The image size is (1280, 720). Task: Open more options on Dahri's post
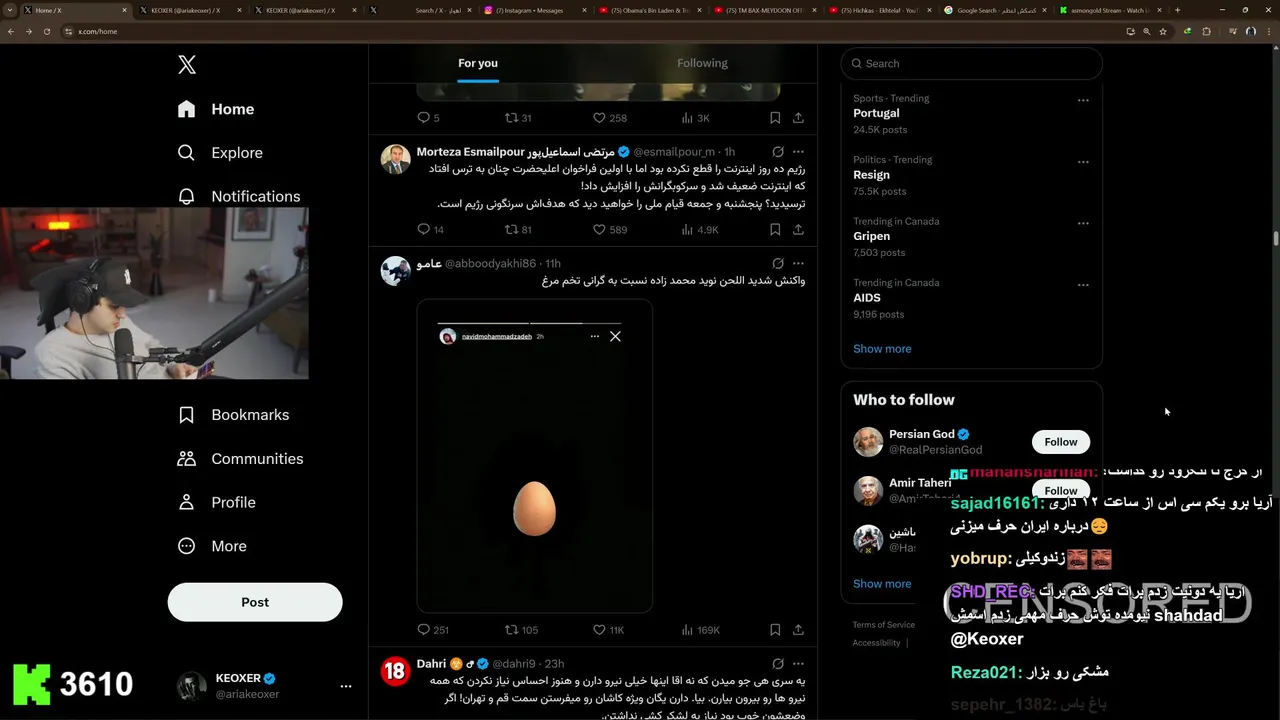point(798,663)
